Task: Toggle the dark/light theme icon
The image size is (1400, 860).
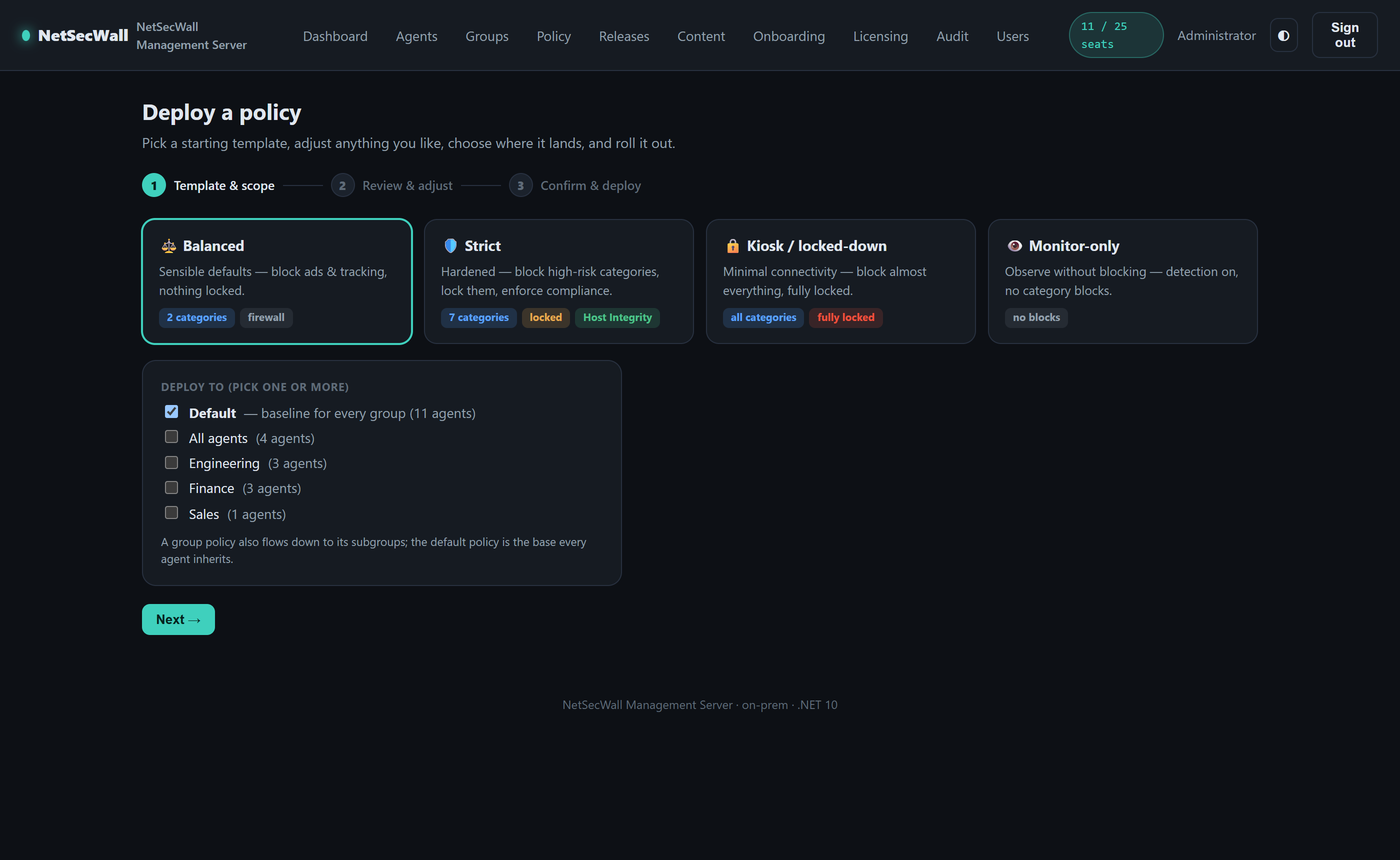Action: pyautogui.click(x=1283, y=35)
